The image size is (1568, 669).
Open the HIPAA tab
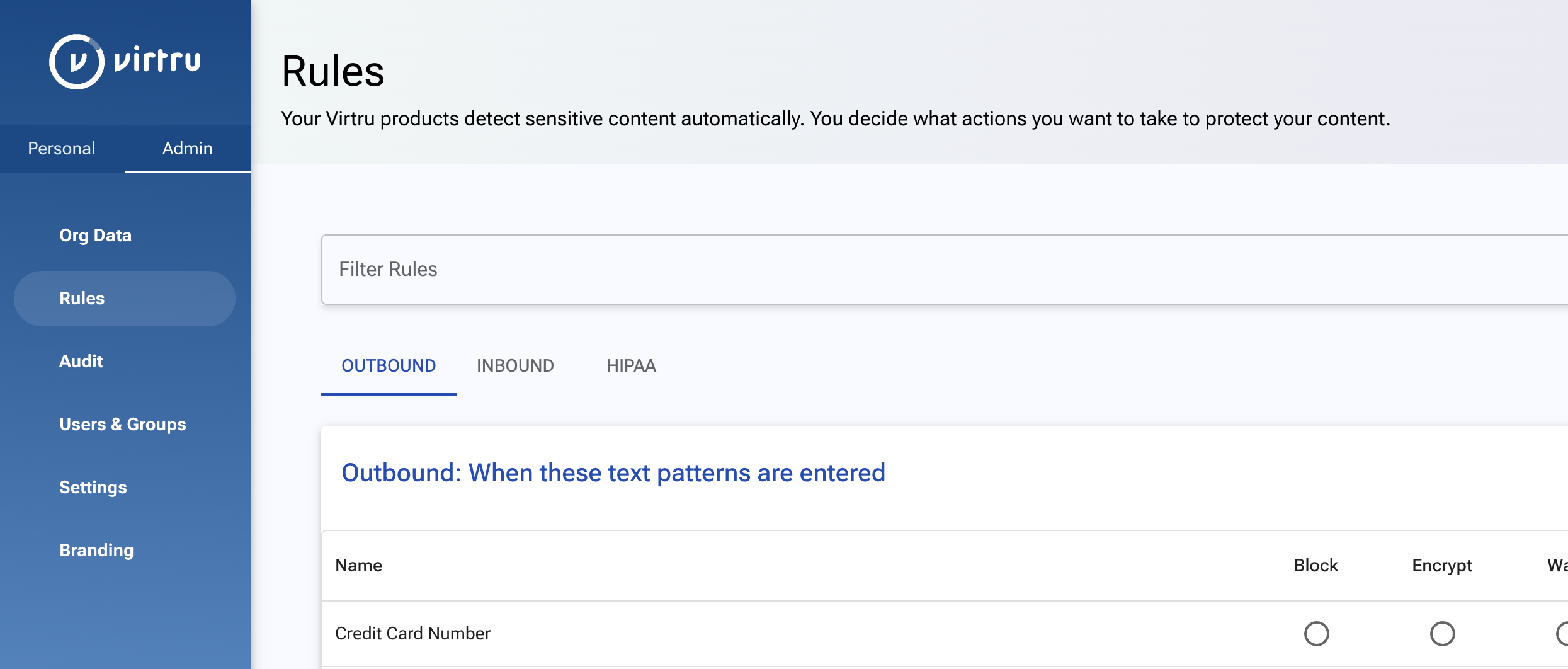click(x=632, y=366)
